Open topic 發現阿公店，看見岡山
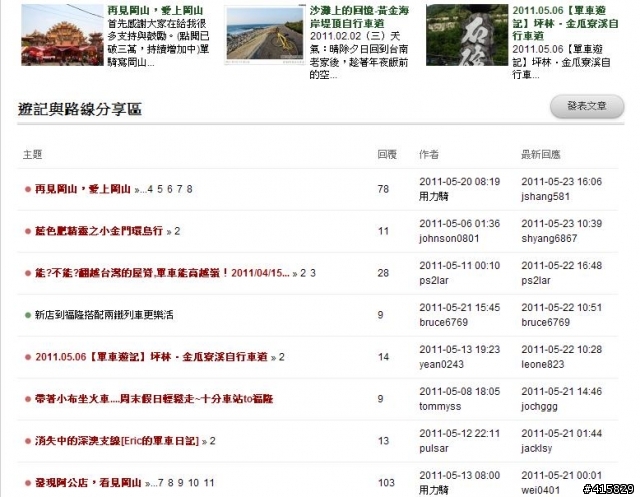The height and width of the screenshot is (497, 640). click(88, 483)
